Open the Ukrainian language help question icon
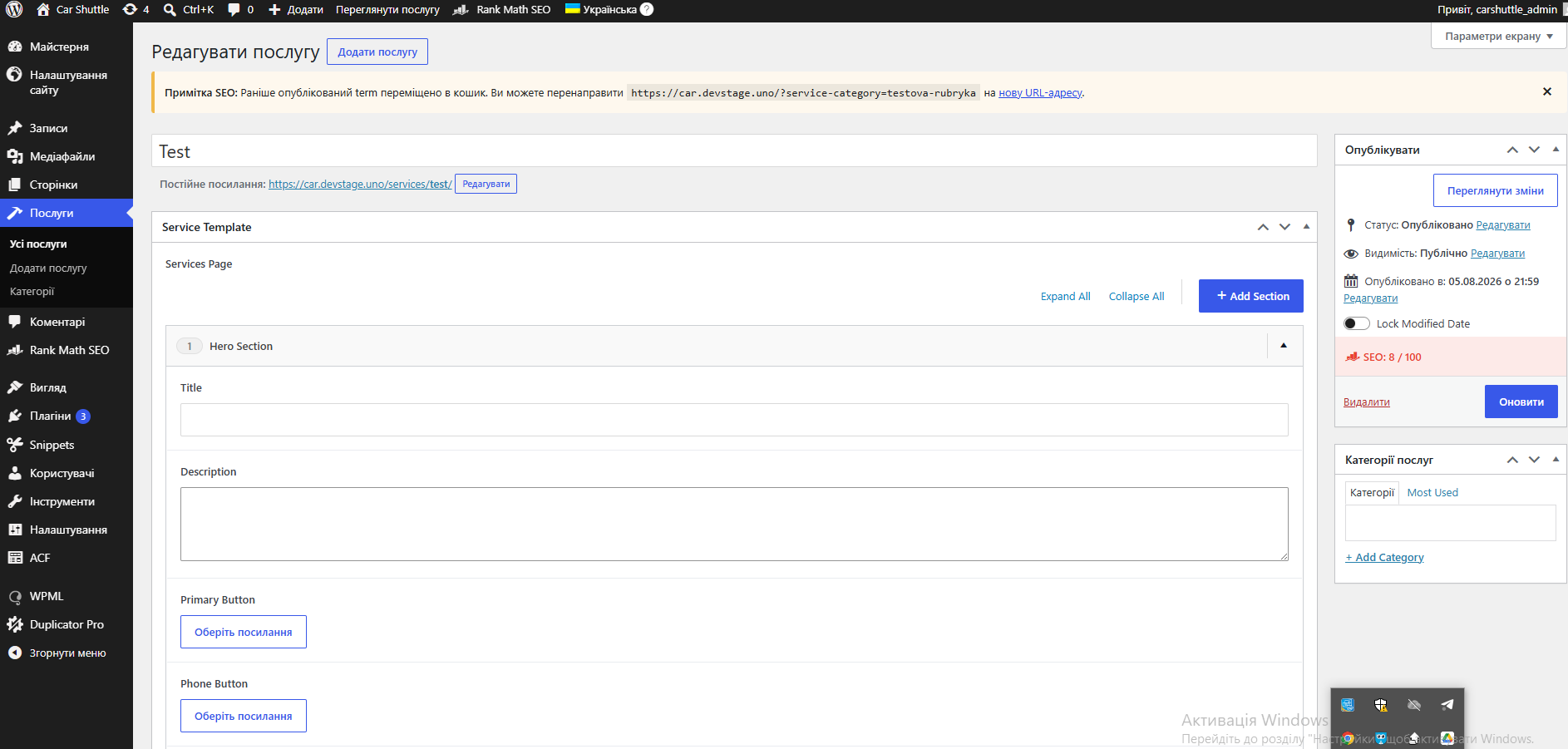Viewport: 1568px width, 749px height. pos(647,9)
